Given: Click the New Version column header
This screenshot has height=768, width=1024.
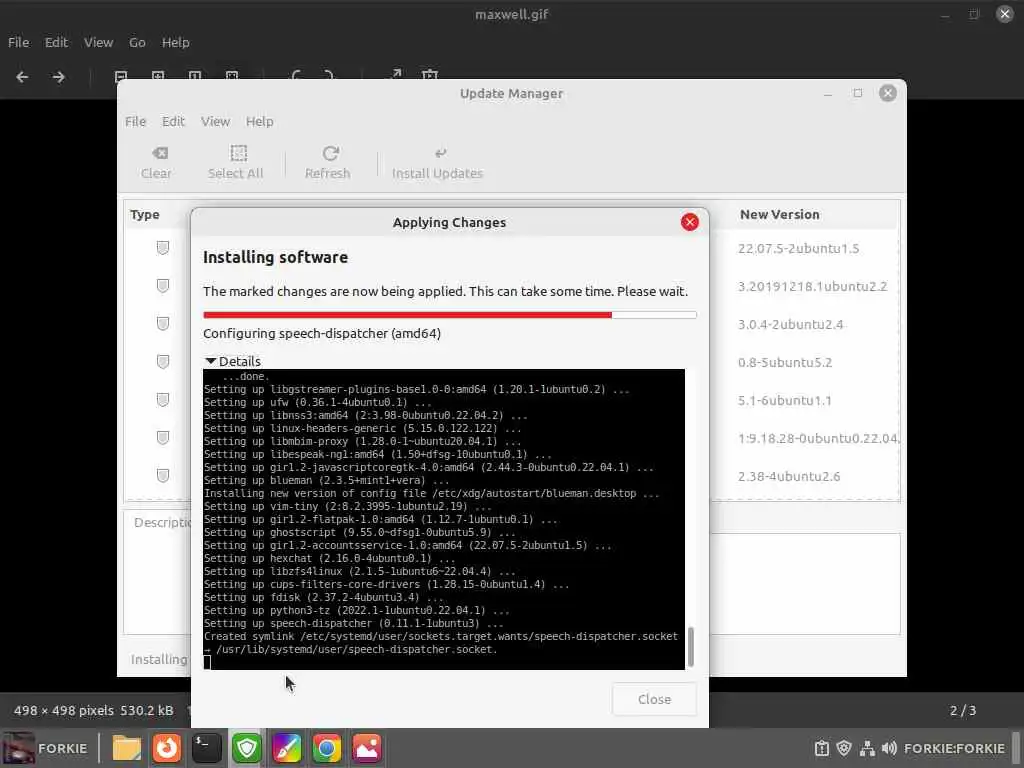Looking at the screenshot, I should tap(780, 214).
